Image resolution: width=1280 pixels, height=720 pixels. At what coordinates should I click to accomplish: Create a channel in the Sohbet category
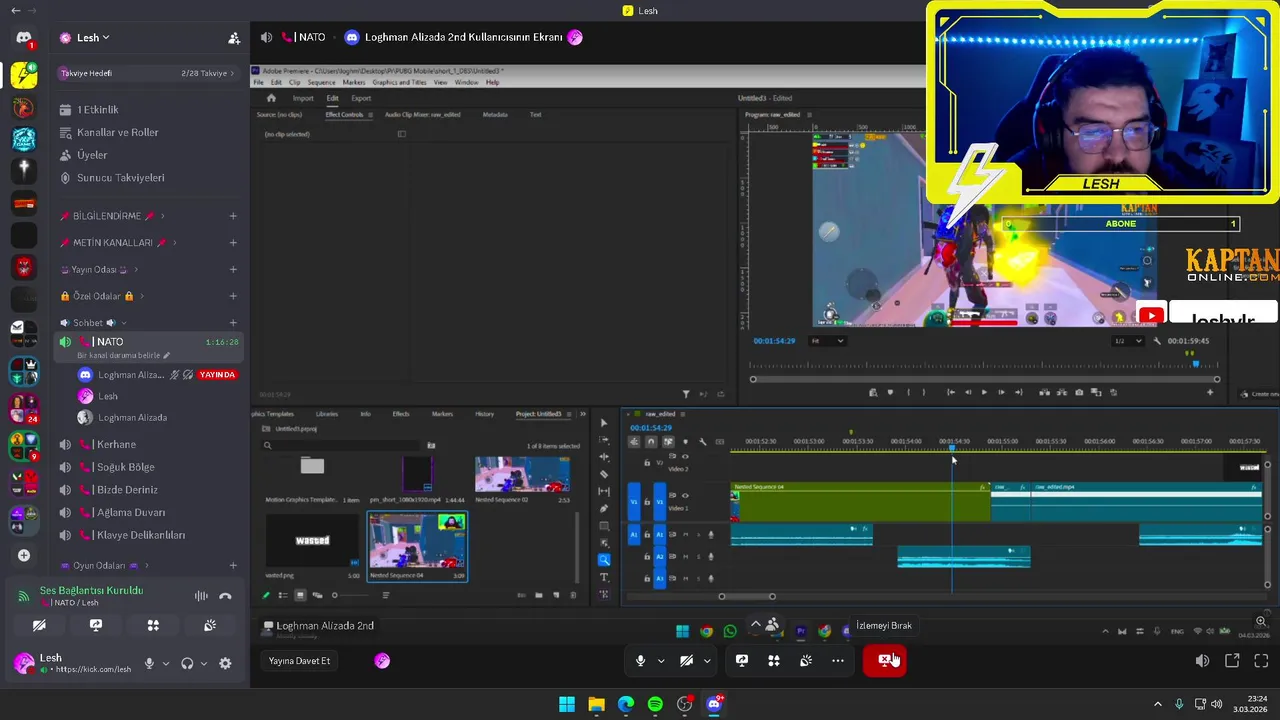pyautogui.click(x=233, y=323)
